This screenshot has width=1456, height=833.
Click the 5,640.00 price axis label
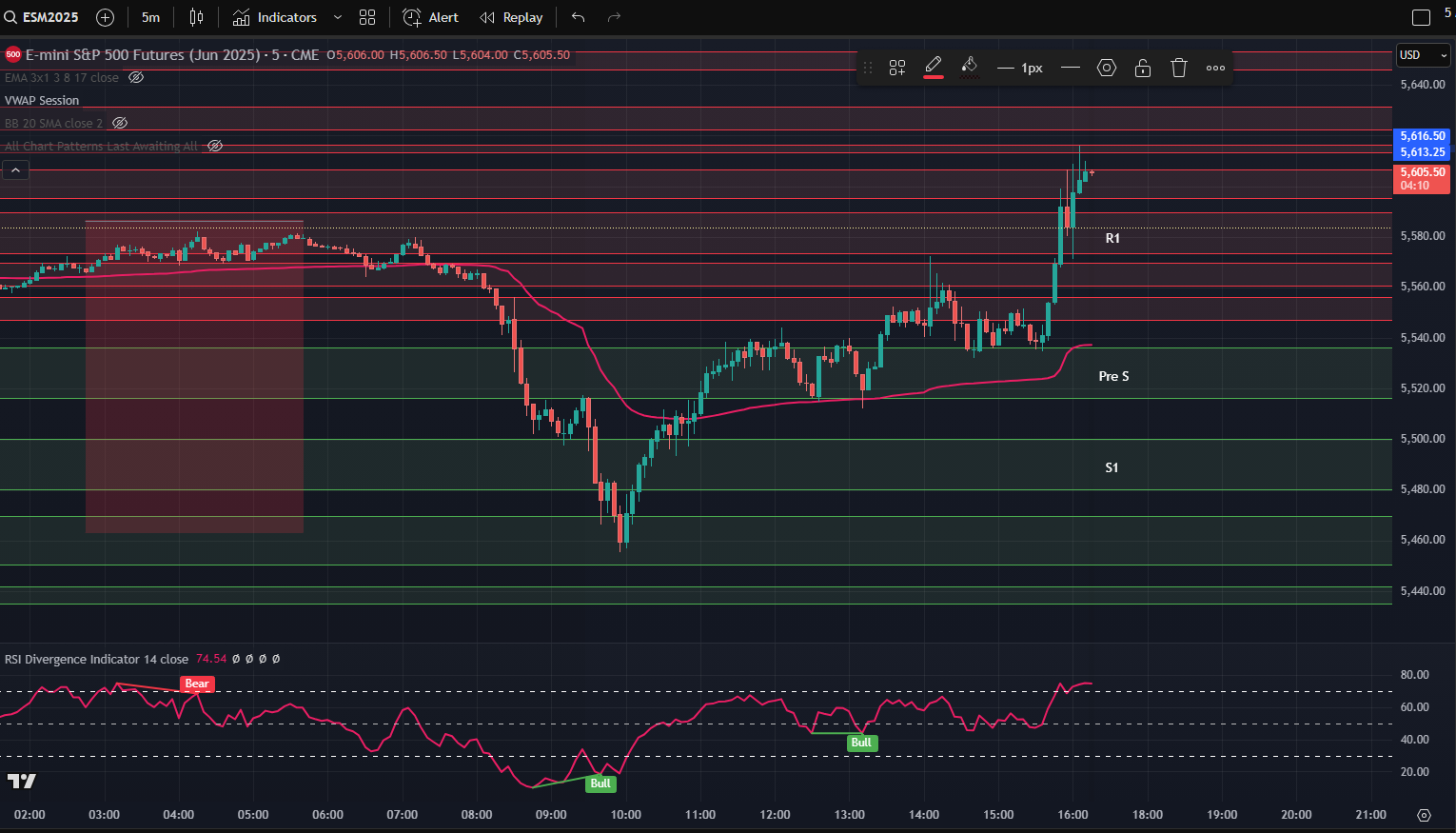pyautogui.click(x=1423, y=84)
